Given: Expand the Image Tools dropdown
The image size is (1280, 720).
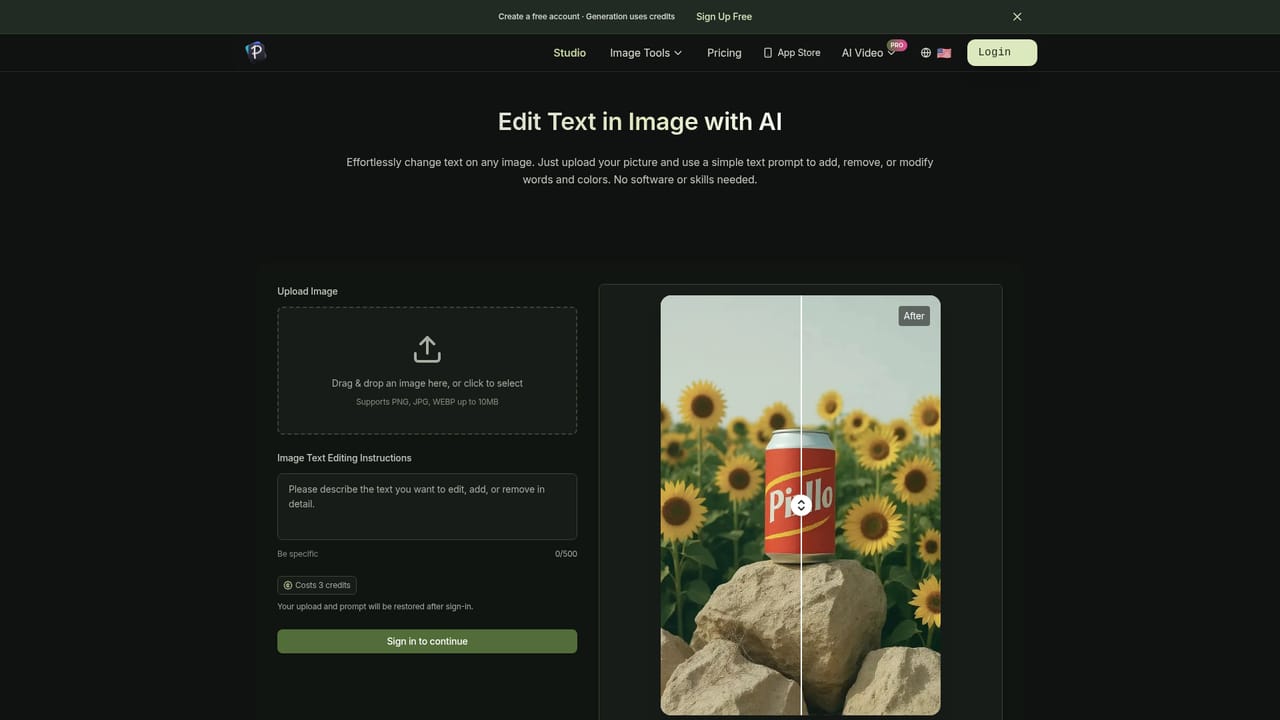Looking at the screenshot, I should [646, 53].
